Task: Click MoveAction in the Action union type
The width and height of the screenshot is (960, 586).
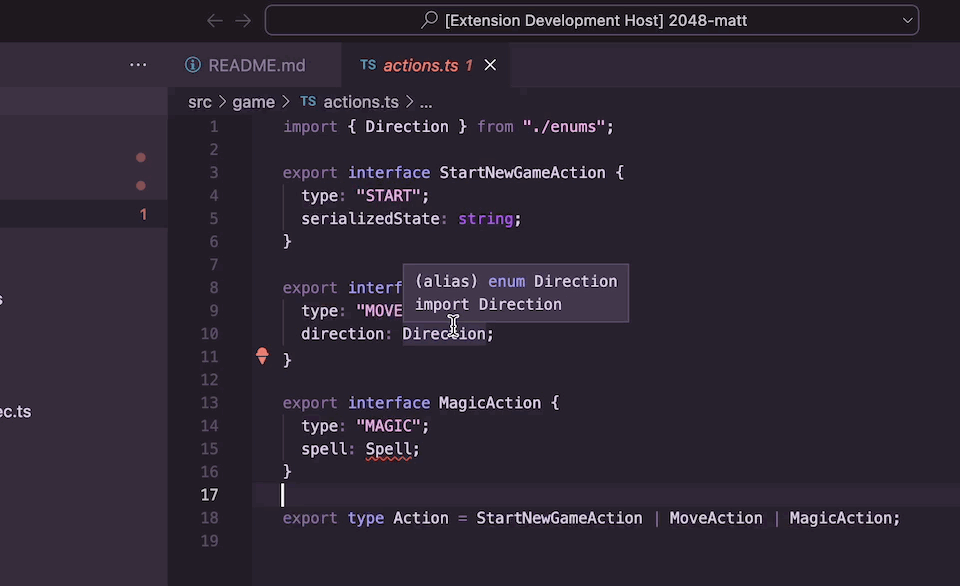Action: point(716,518)
